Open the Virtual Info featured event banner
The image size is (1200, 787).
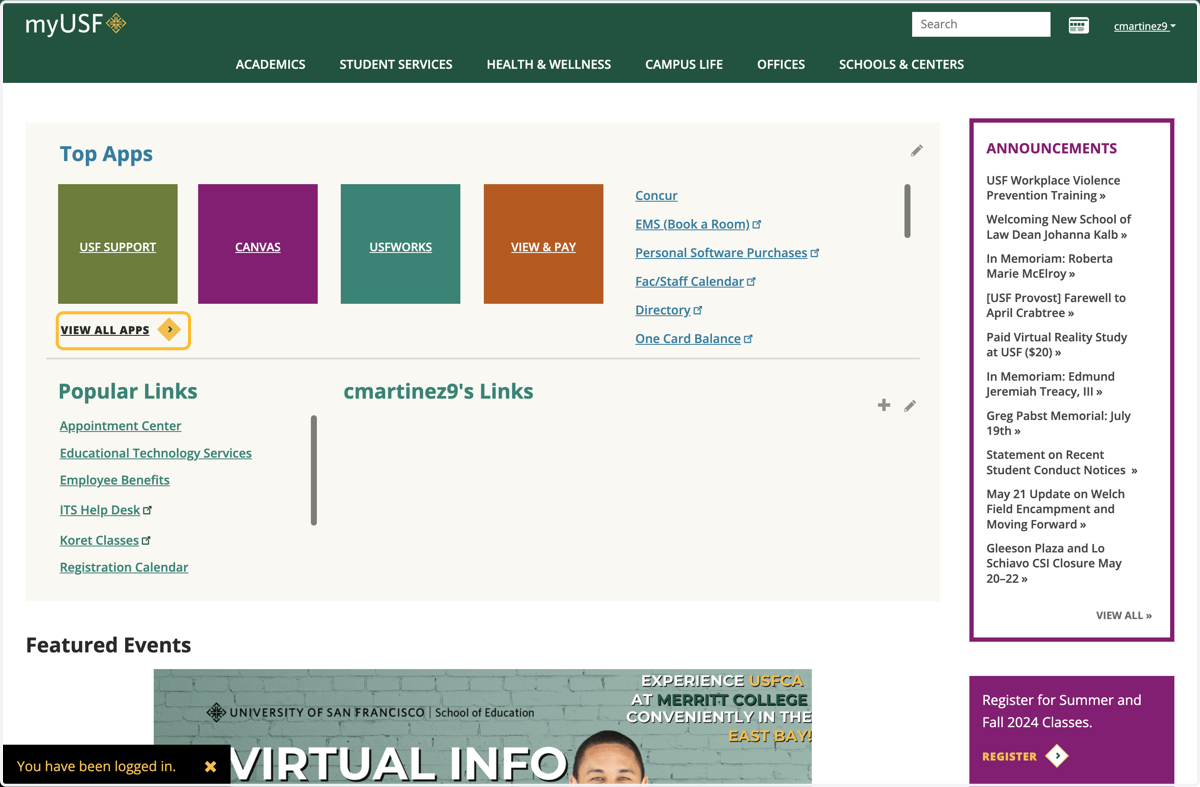point(483,726)
